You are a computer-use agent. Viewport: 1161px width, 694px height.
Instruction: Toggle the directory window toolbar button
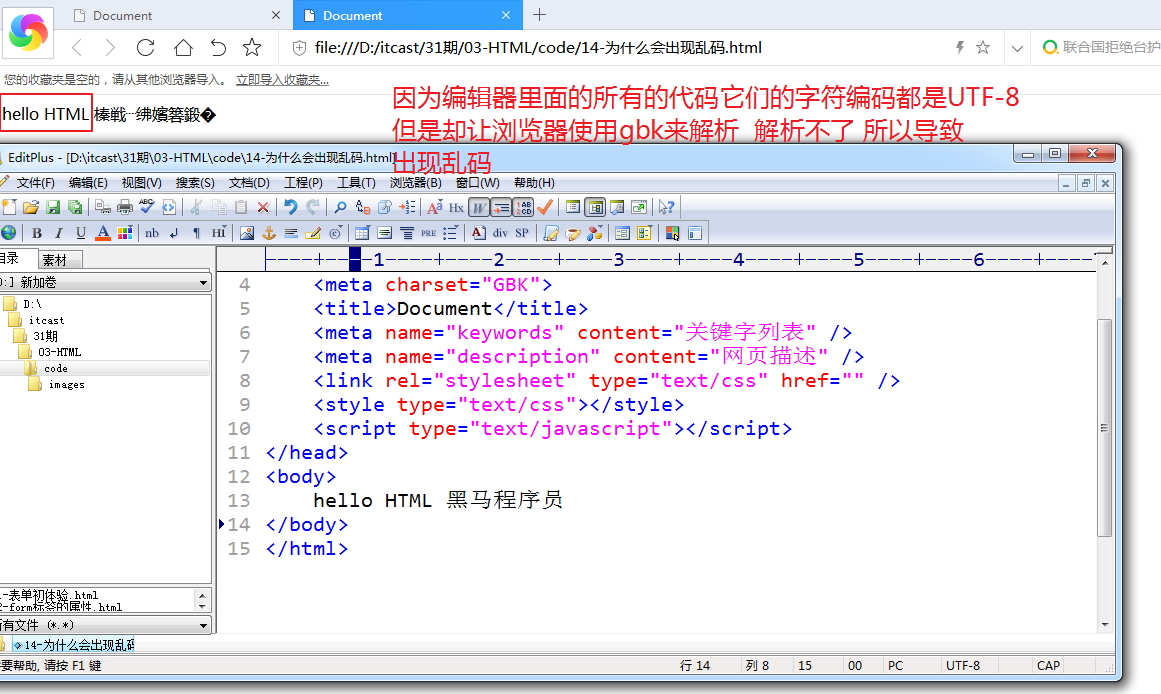coord(595,207)
